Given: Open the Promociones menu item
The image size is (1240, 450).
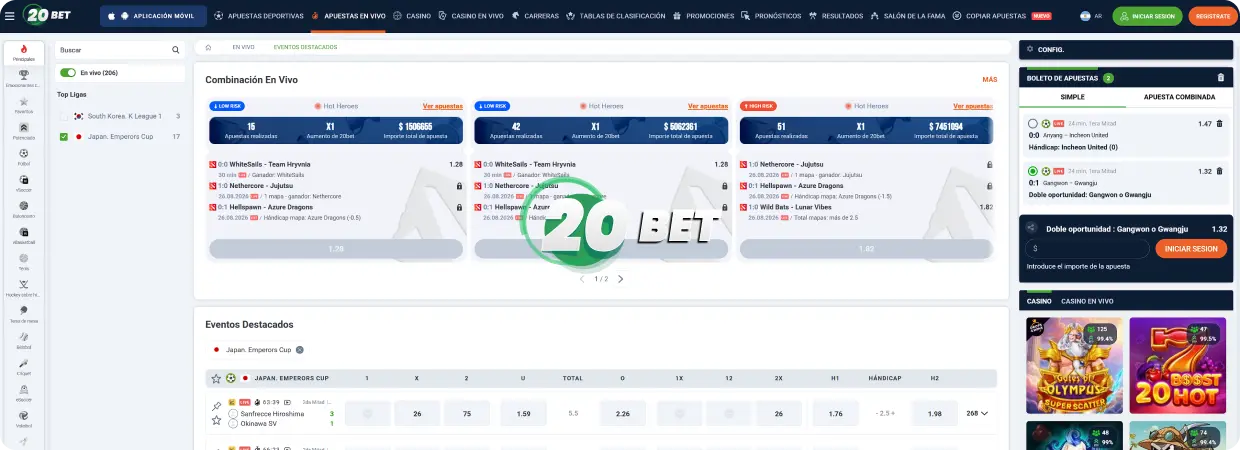Looking at the screenshot, I should [703, 16].
